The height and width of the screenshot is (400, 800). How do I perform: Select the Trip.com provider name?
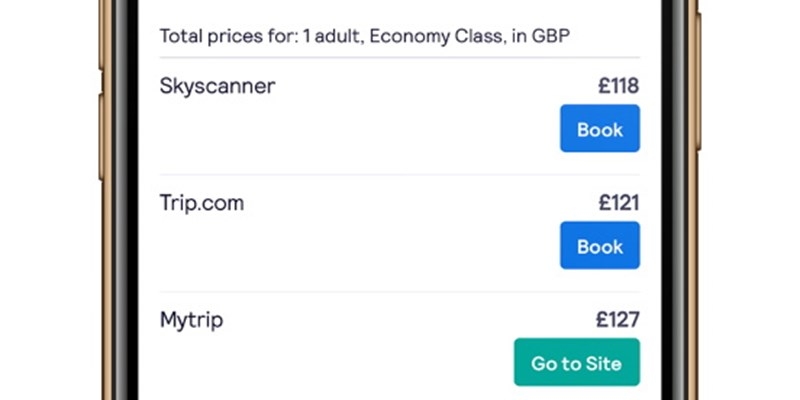pyautogui.click(x=201, y=204)
